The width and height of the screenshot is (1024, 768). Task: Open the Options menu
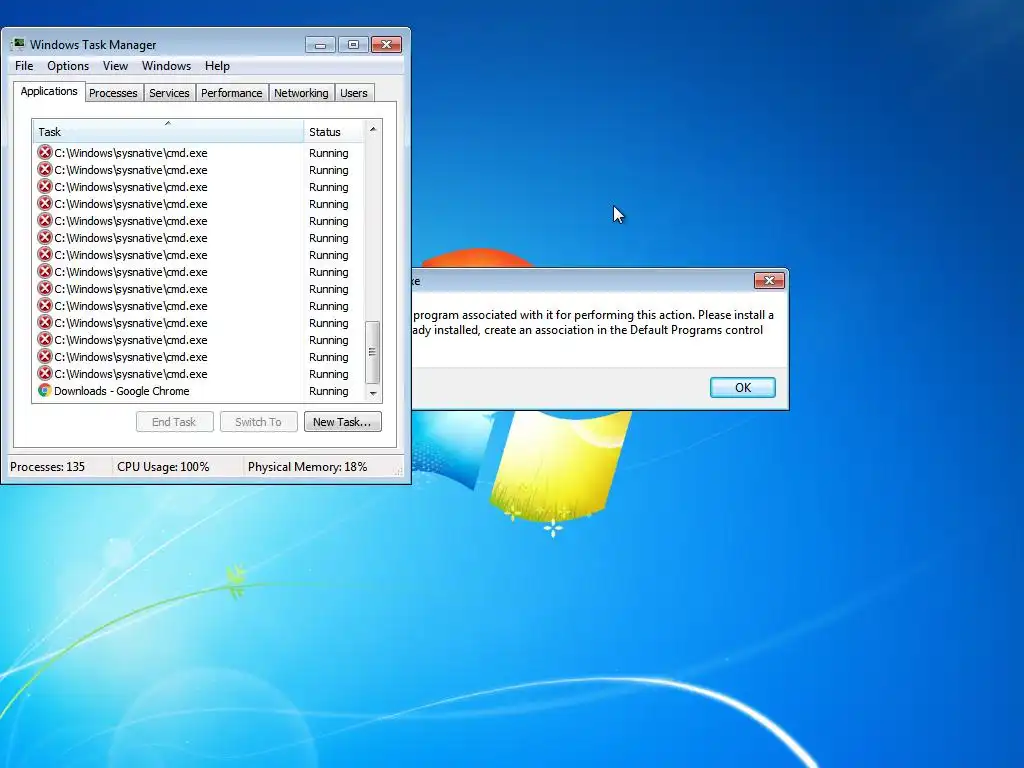(68, 66)
